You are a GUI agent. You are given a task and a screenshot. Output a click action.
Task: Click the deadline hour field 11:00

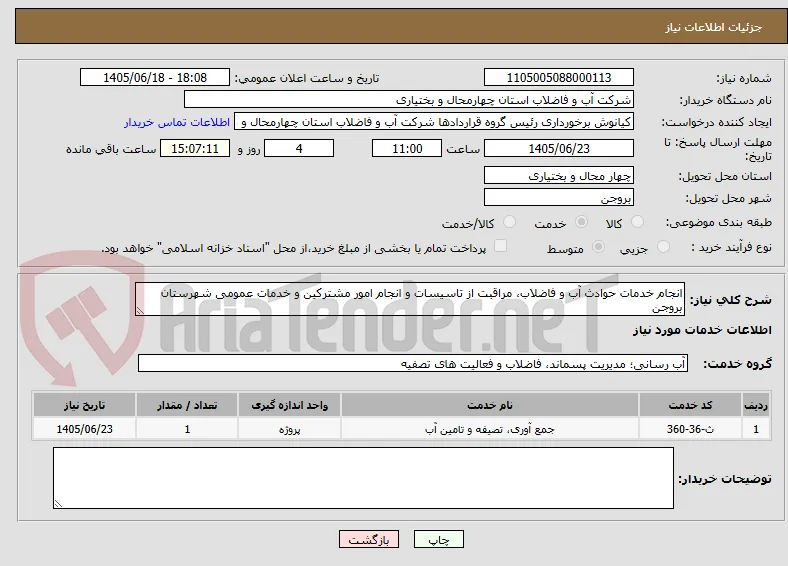click(x=407, y=148)
